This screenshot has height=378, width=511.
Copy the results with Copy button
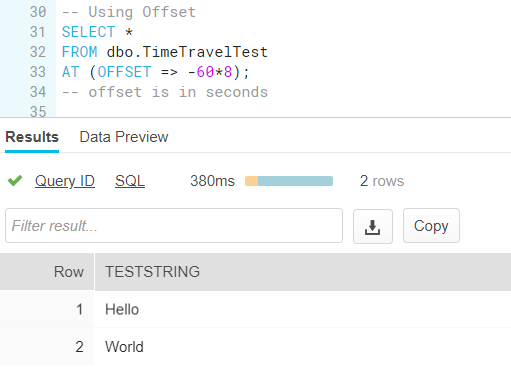tap(431, 226)
